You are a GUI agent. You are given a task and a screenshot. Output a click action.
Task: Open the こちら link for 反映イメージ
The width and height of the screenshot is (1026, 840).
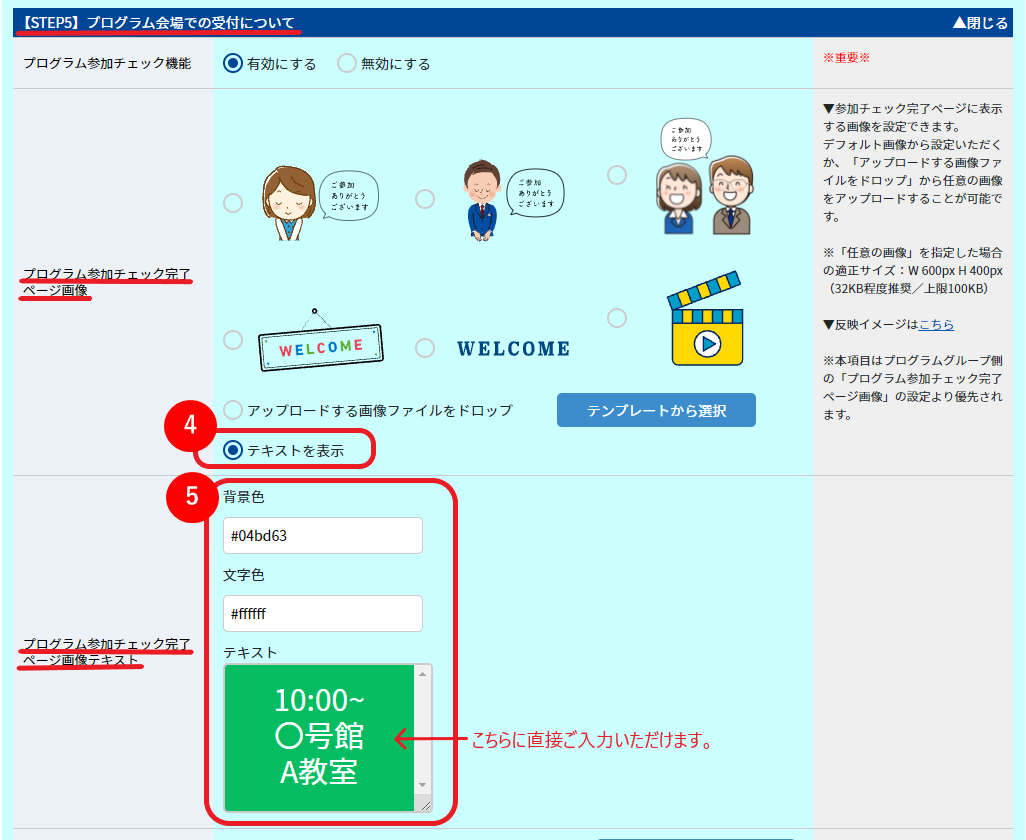tap(936, 324)
